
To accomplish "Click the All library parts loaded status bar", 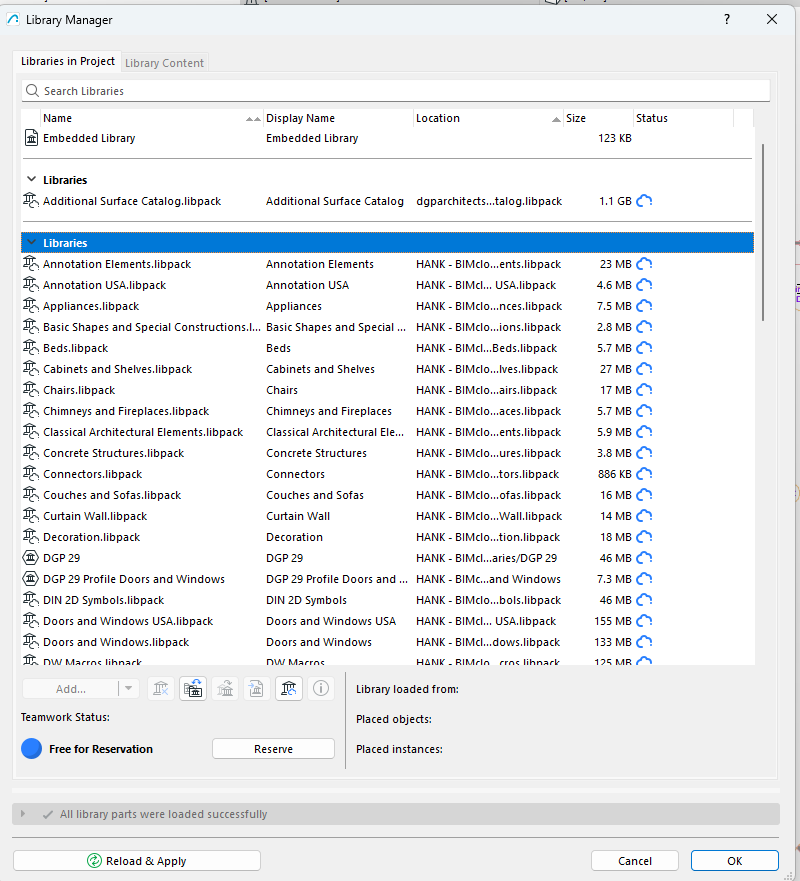I will 396,814.
